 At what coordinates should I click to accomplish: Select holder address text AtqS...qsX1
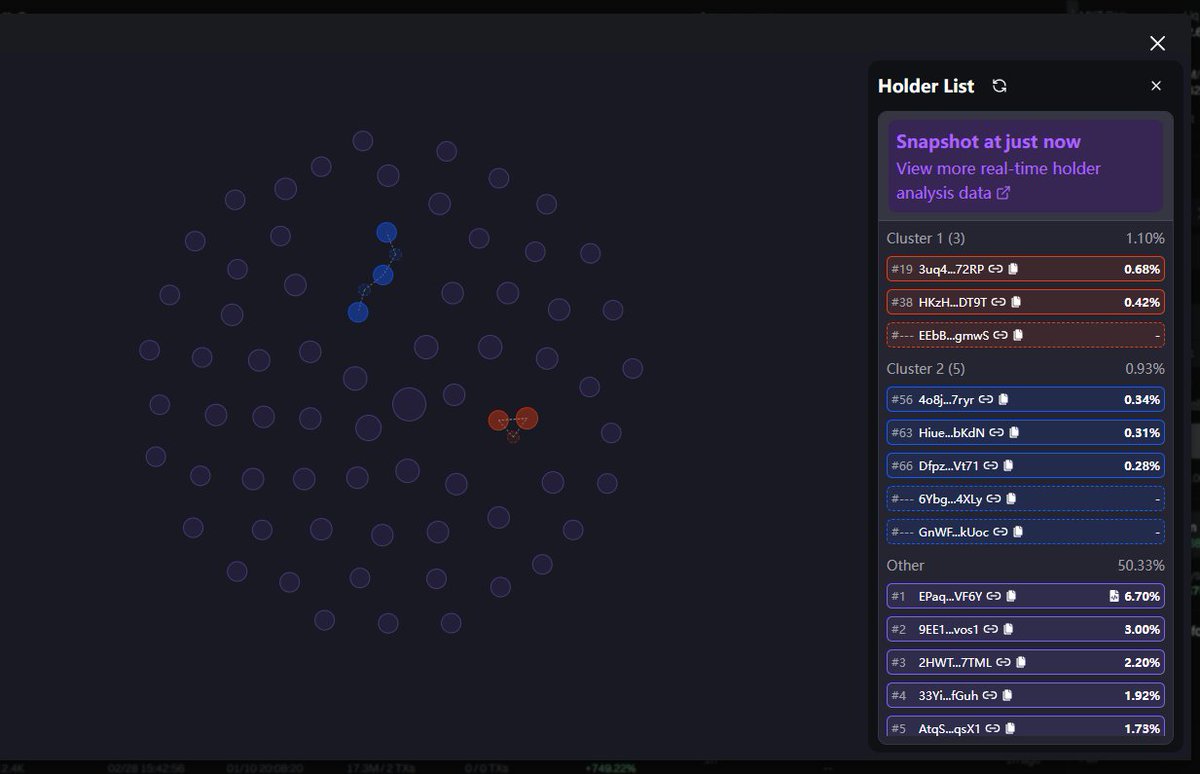click(x=950, y=728)
